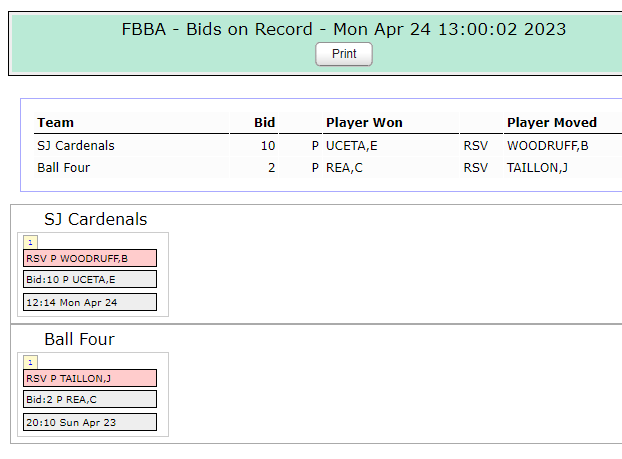Select Ball Four in the table row
The image size is (622, 459).
coord(63,168)
